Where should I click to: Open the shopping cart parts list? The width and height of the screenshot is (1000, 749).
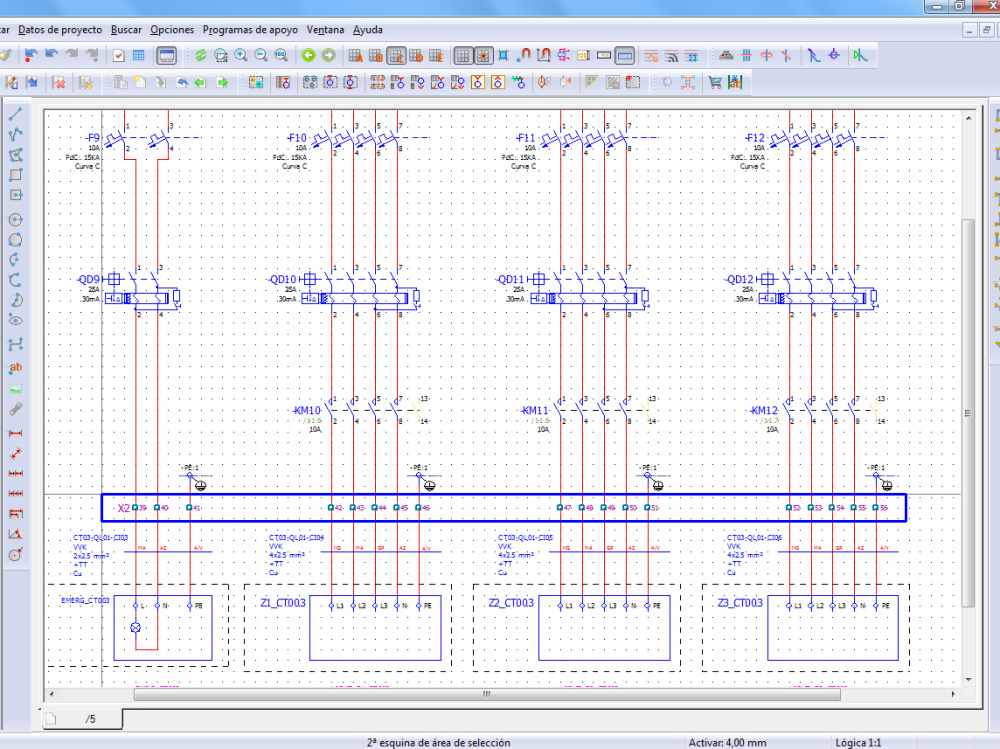point(714,82)
